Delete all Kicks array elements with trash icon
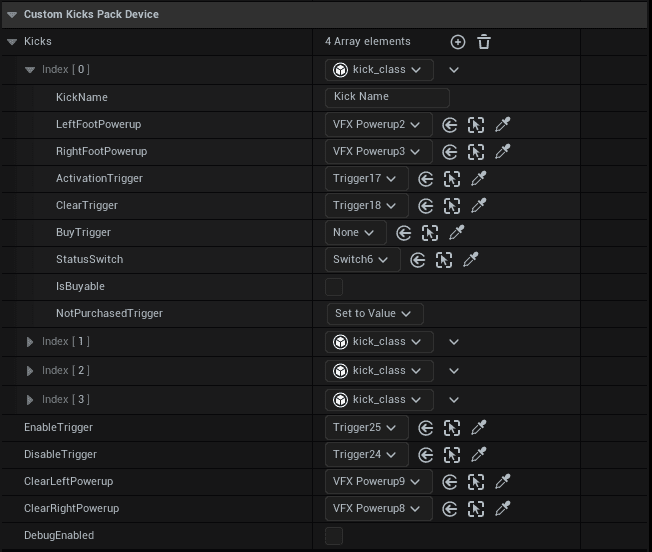 tap(484, 42)
